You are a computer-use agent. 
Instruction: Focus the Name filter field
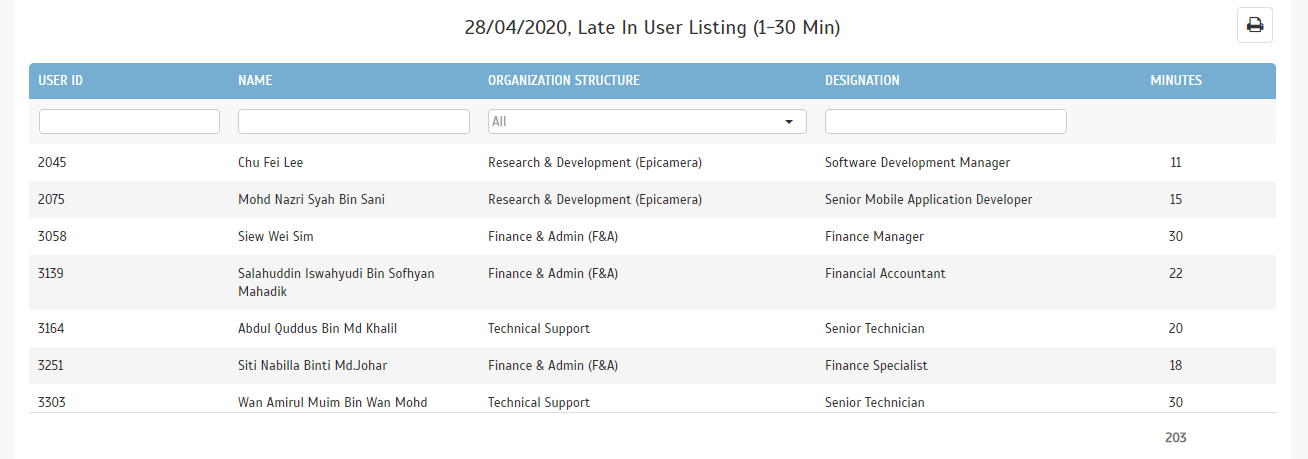click(x=354, y=121)
